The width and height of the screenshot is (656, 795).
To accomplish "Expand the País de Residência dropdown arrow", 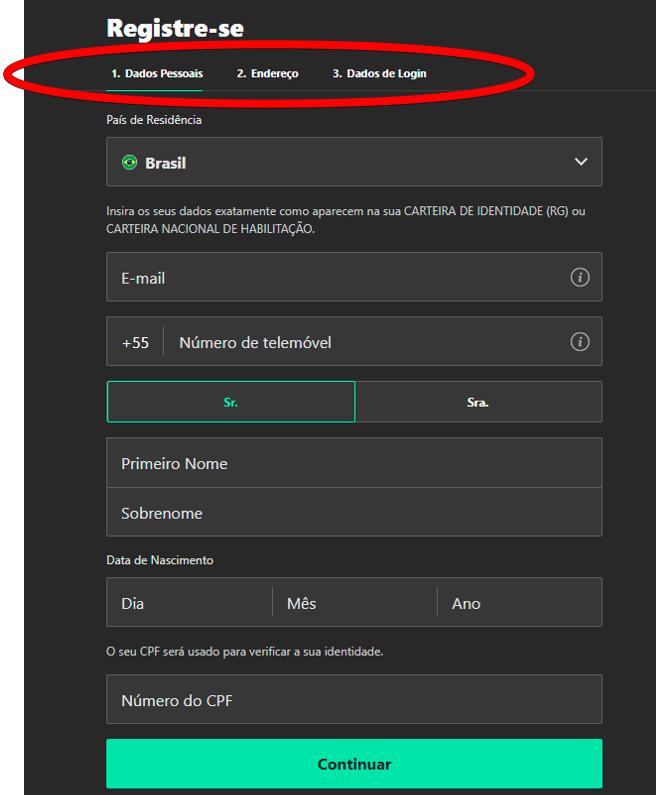I will 581,162.
